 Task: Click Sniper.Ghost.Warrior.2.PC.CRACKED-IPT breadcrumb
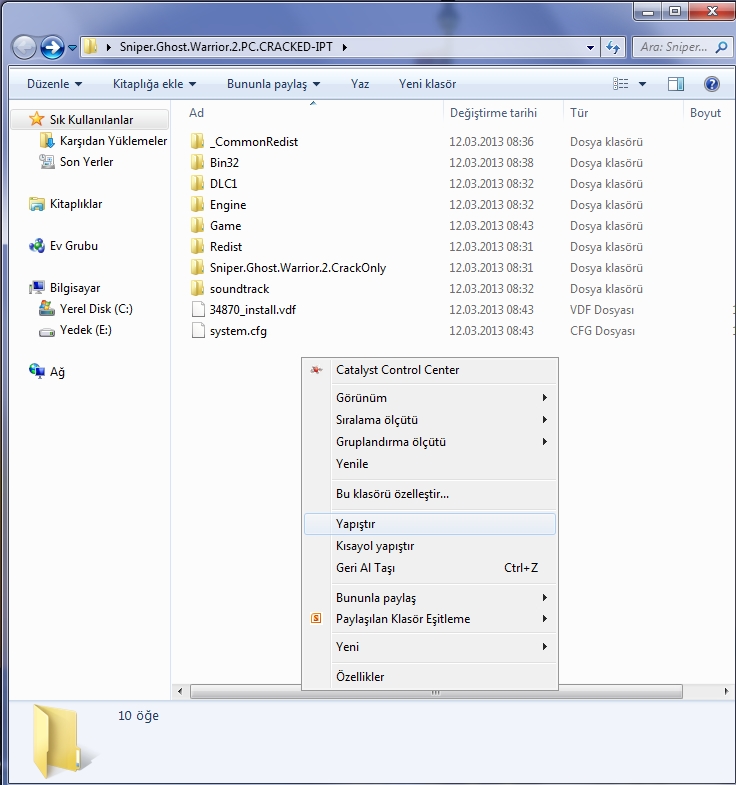coord(226,47)
